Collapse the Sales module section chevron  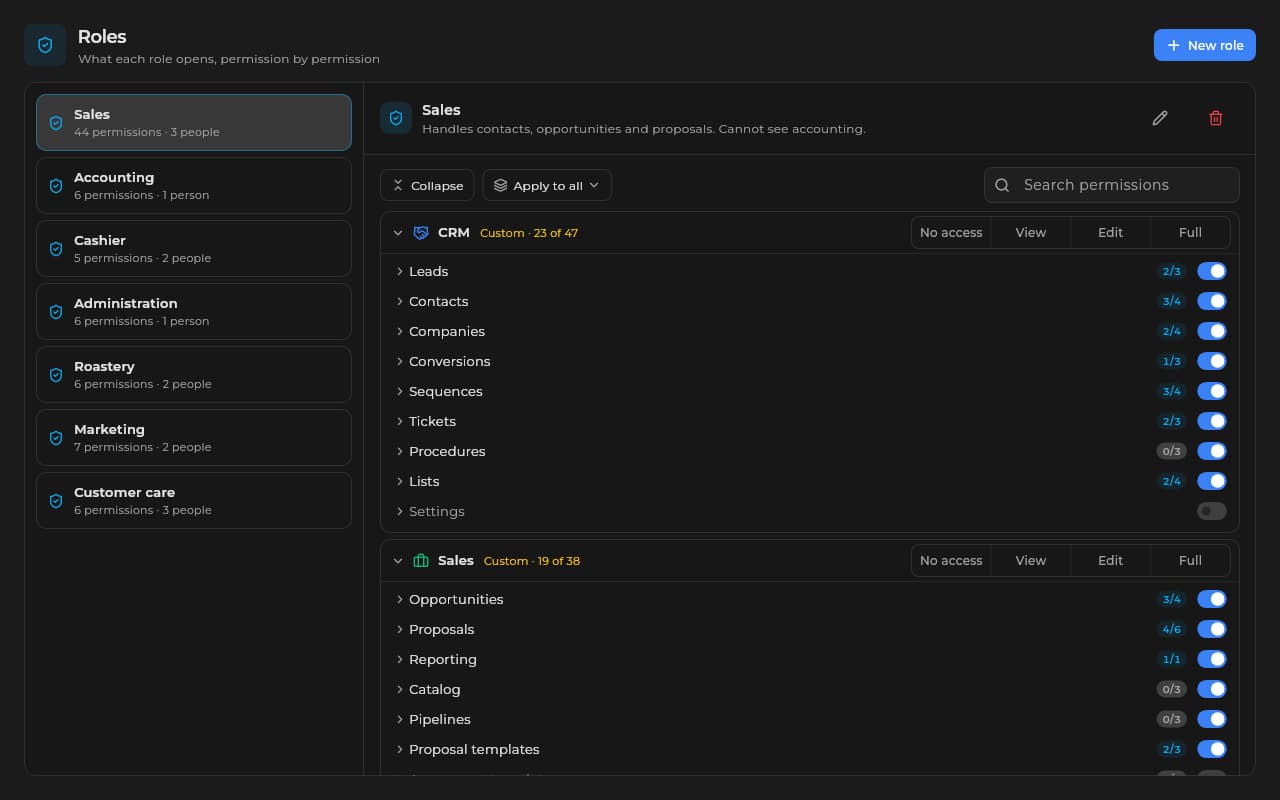[x=398, y=561]
